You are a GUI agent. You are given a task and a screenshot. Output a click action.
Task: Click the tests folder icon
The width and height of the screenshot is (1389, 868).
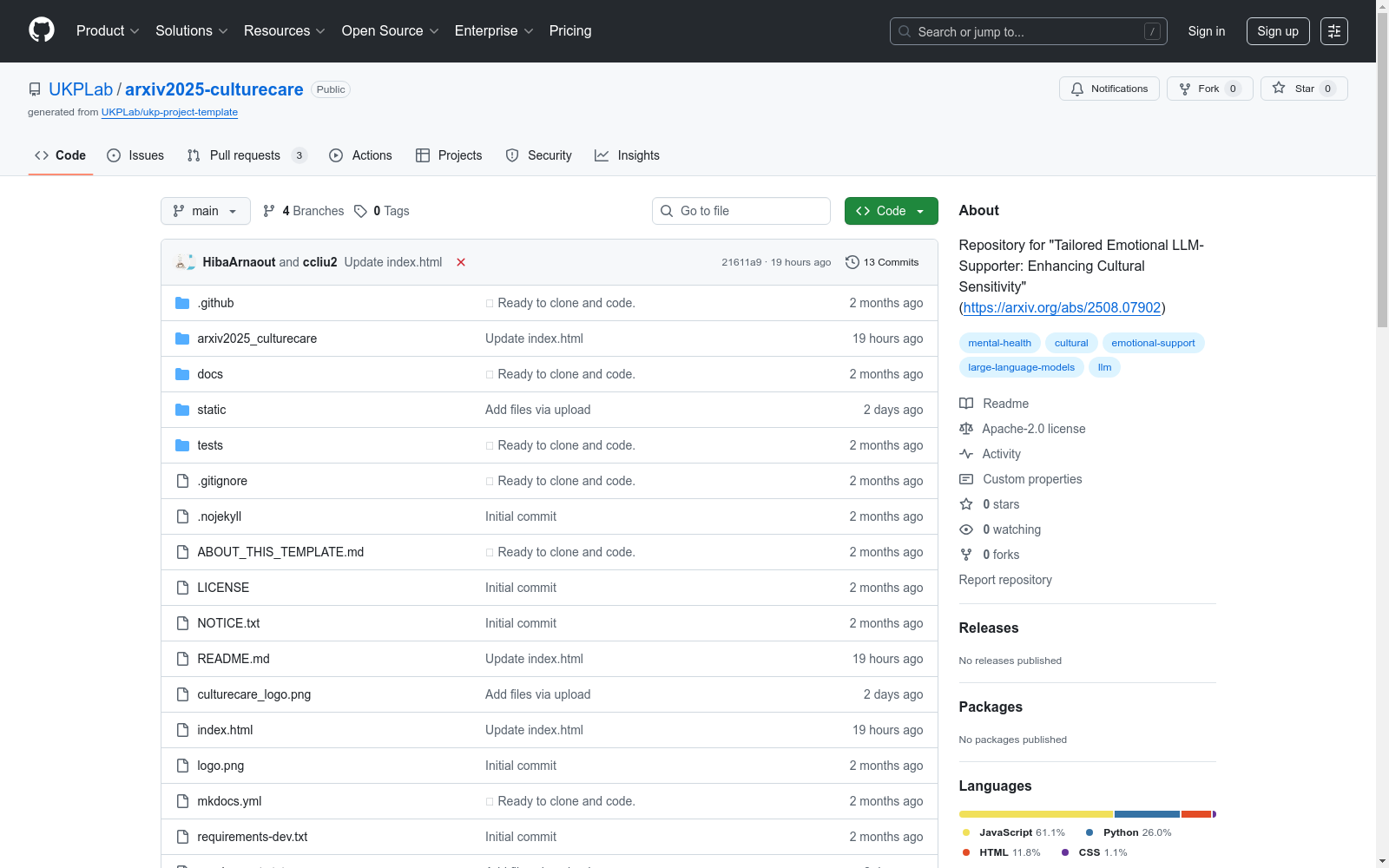(x=182, y=445)
